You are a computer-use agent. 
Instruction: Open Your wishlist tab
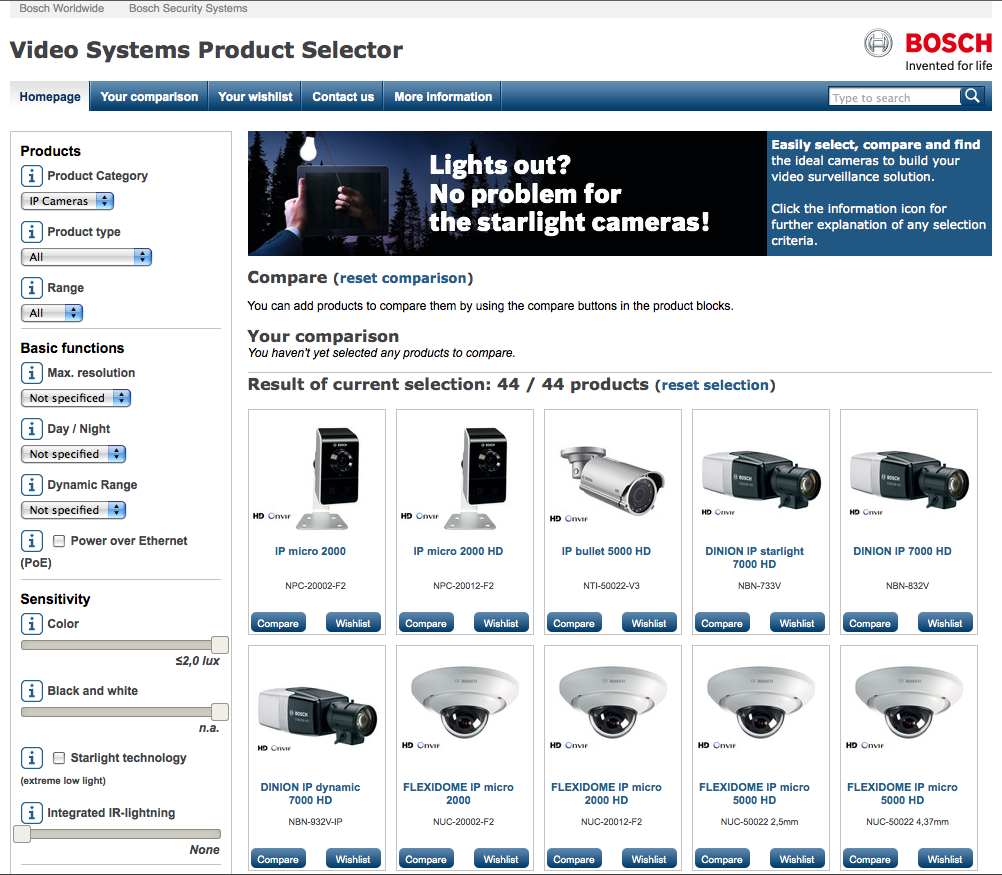click(x=255, y=97)
